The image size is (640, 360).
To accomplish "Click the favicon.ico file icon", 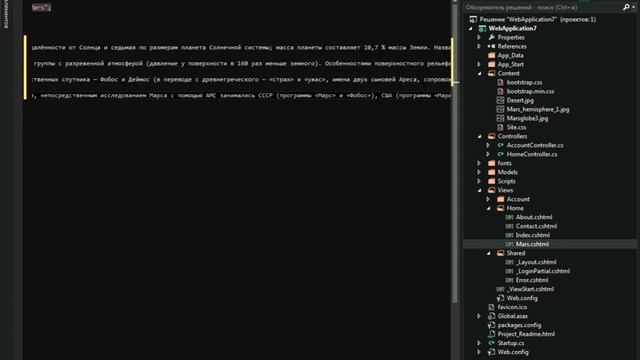I will (491, 307).
